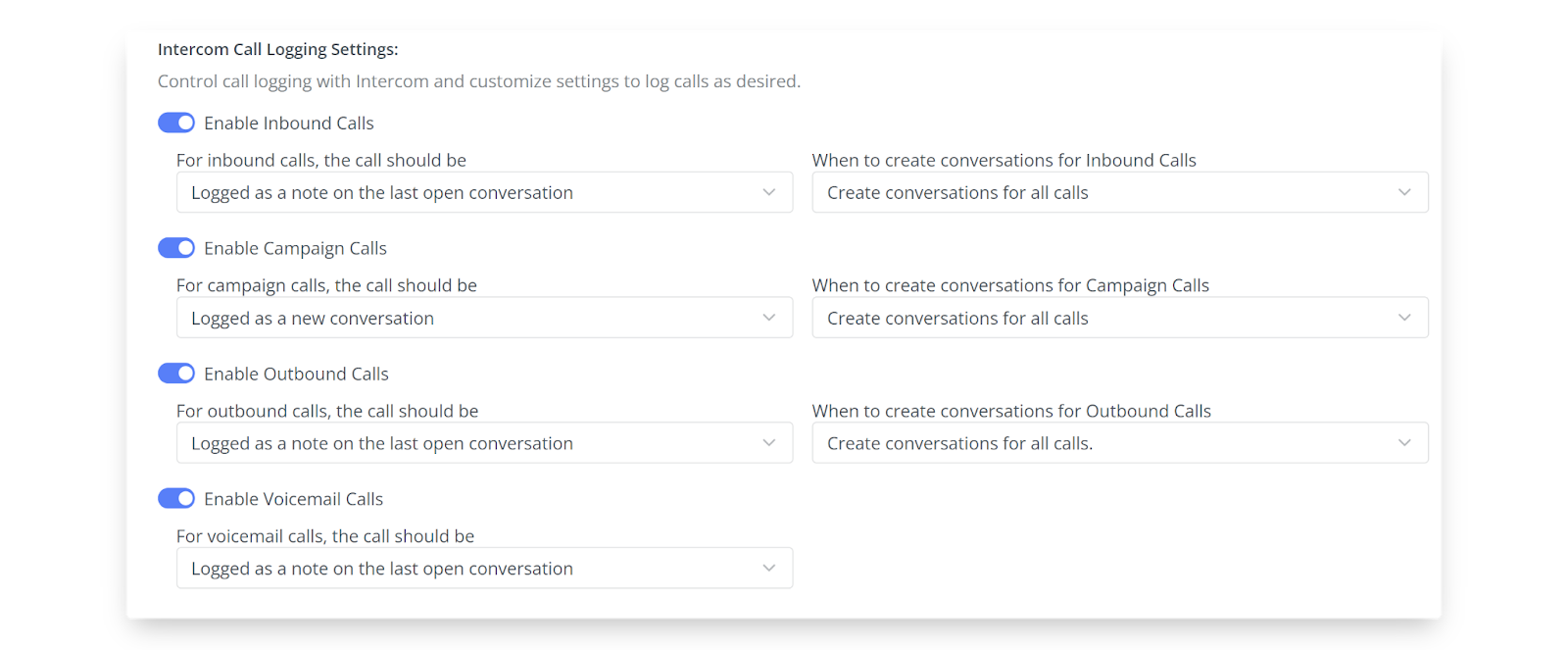The width and height of the screenshot is (1568, 650).
Task: Click chevron in Inbound conversation creation dropdown
Action: [1404, 193]
